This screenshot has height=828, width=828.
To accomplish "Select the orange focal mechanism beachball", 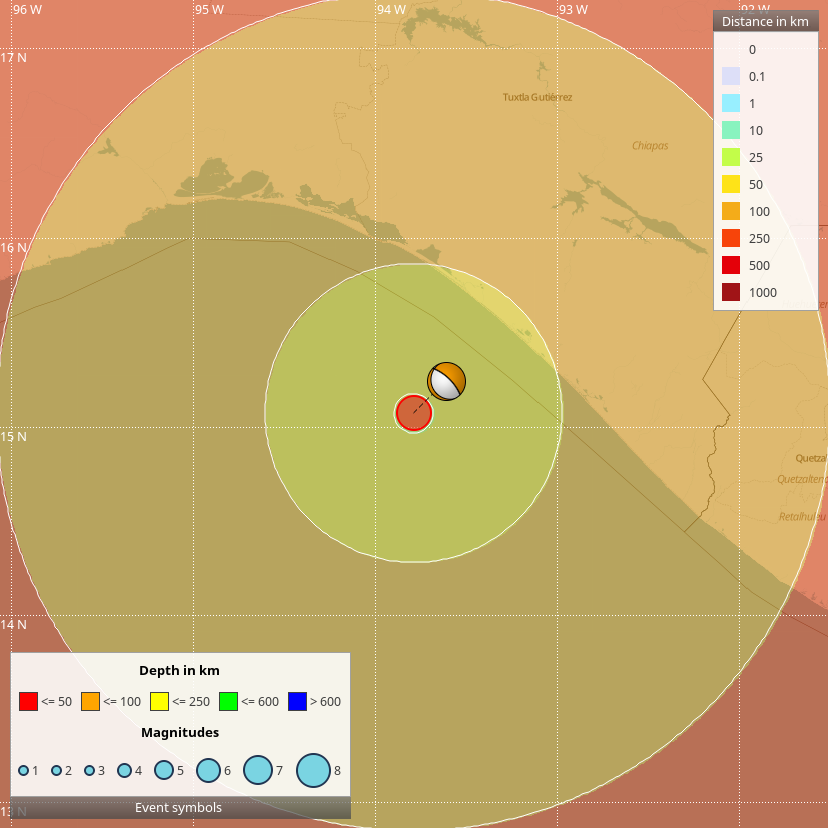I will point(447,381).
